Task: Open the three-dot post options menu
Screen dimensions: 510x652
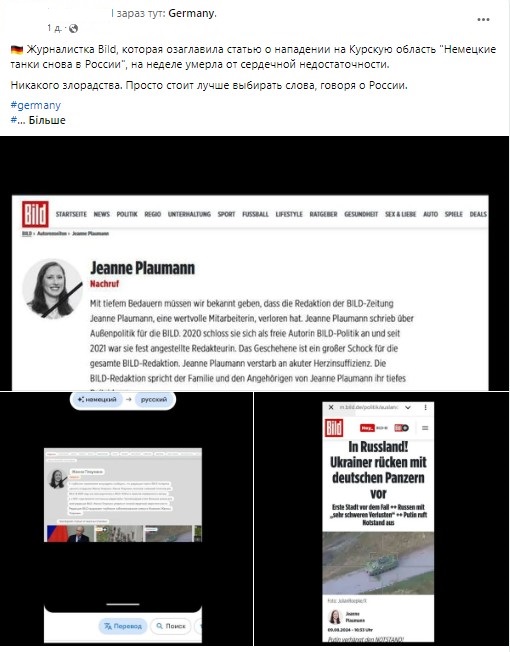Action: tap(483, 20)
